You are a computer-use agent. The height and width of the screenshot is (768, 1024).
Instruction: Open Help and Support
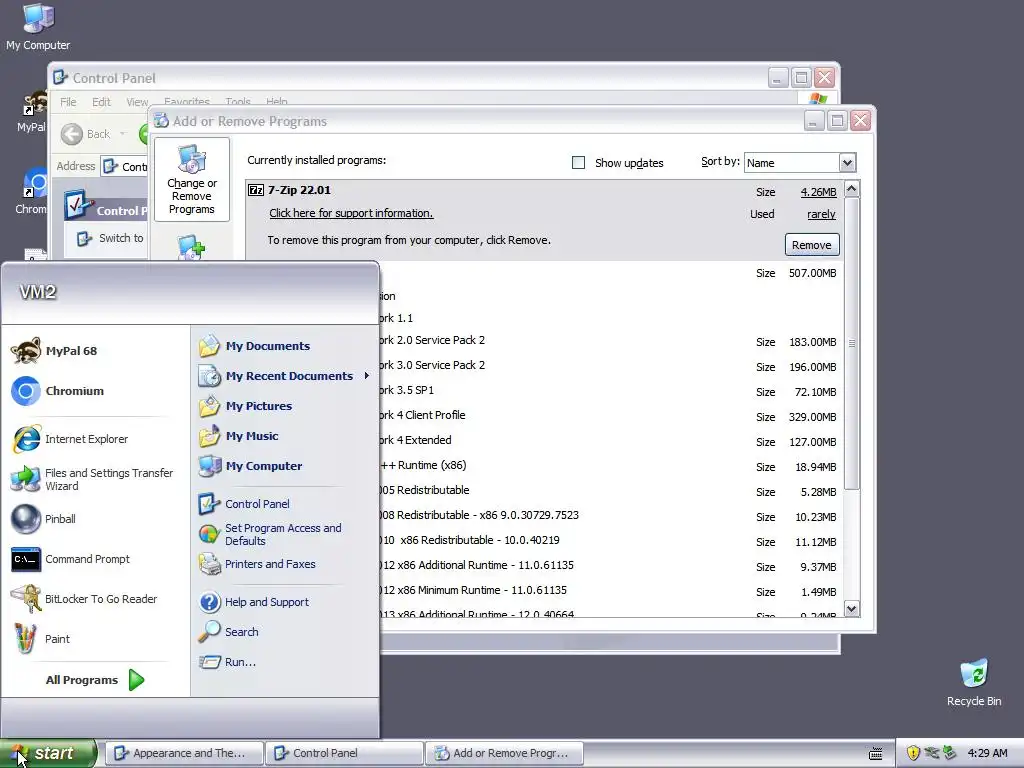pyautogui.click(x=253, y=602)
